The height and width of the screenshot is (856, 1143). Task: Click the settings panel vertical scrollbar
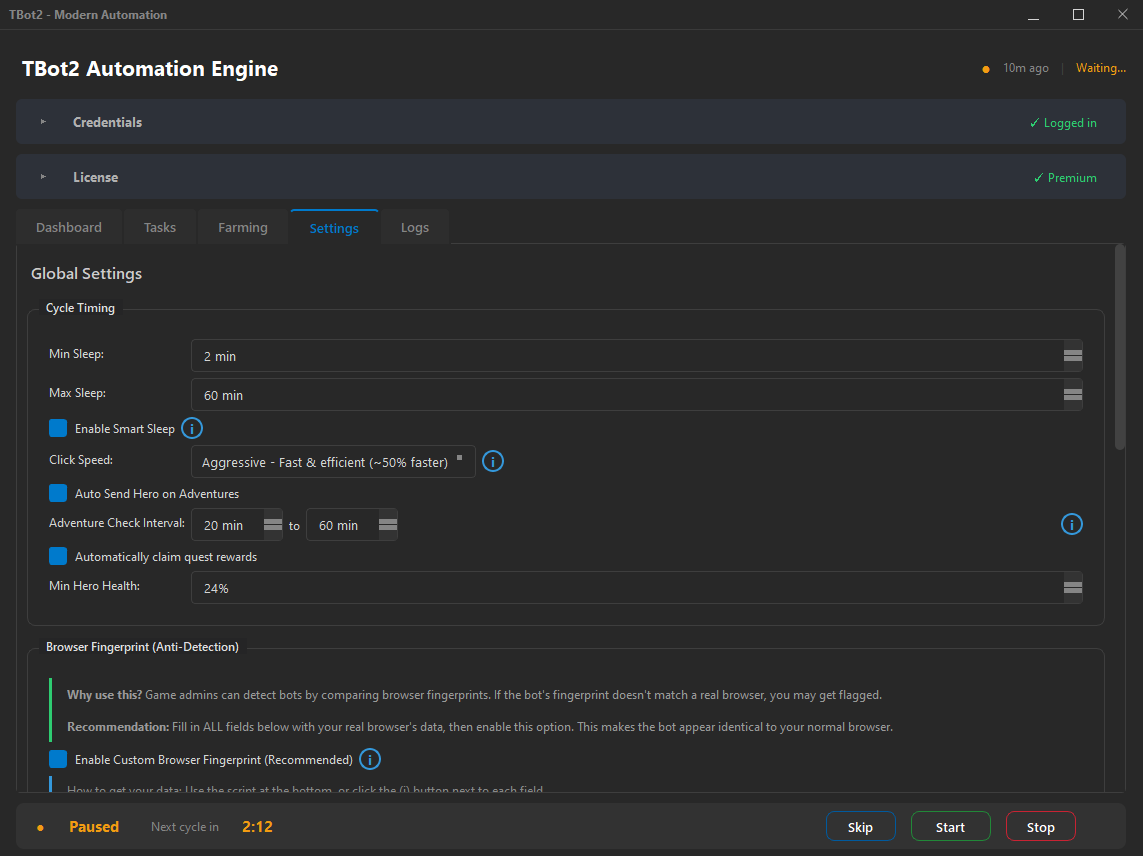[x=1120, y=350]
